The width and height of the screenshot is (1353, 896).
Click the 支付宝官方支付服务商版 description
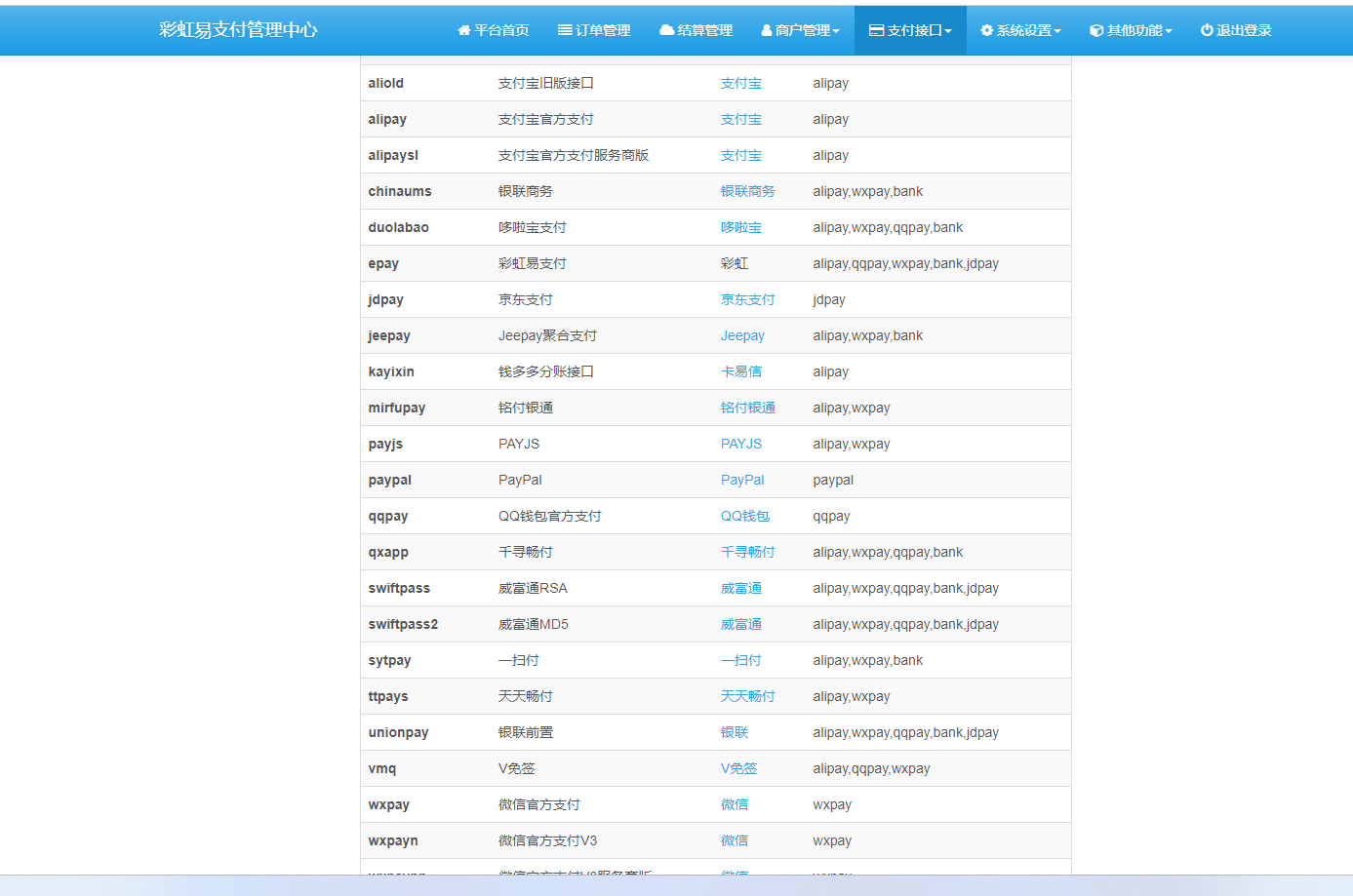click(574, 156)
